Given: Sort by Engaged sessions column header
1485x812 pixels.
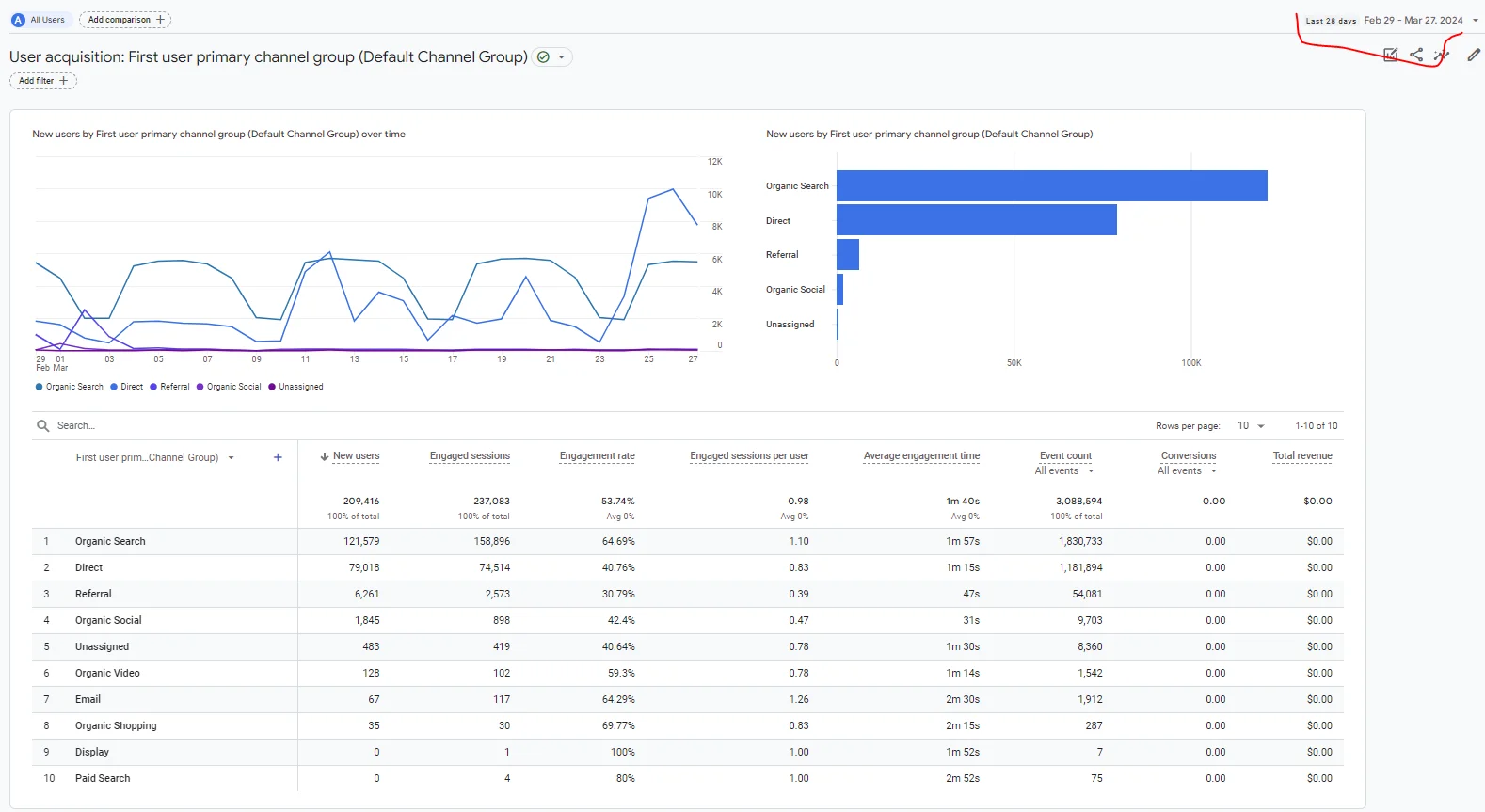Looking at the screenshot, I should click(470, 456).
